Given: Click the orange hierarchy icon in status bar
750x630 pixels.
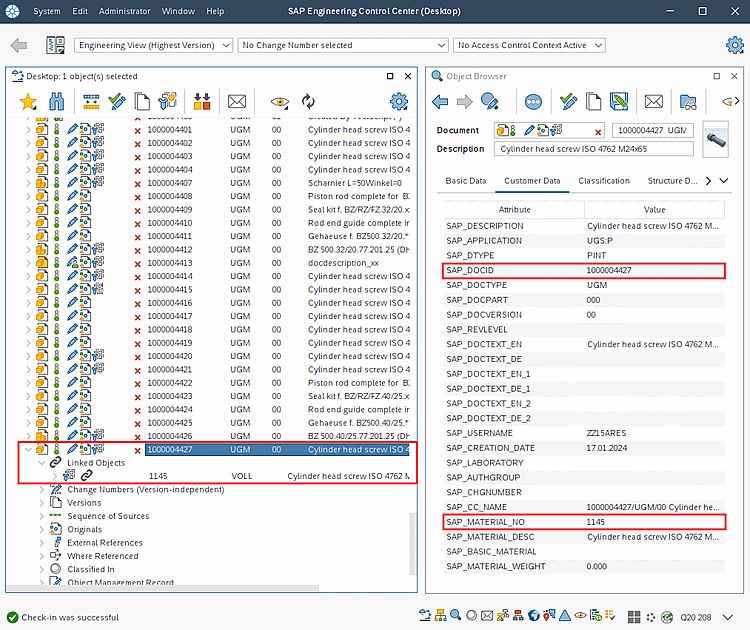Looking at the screenshot, I should tap(441, 616).
